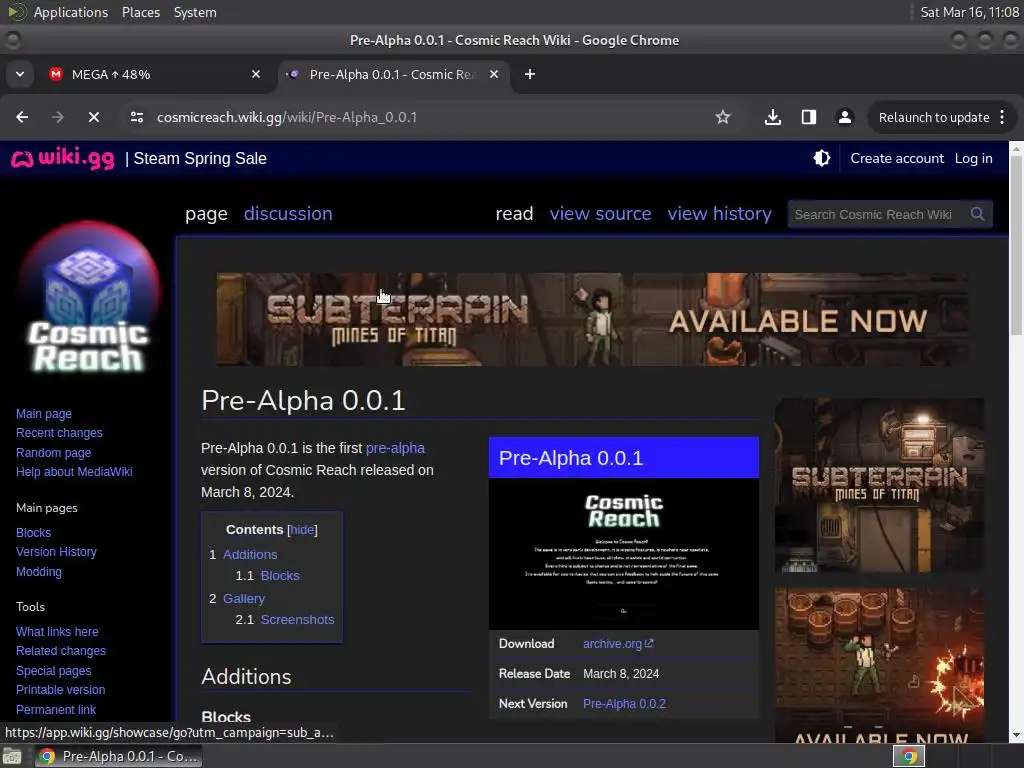Screen dimensions: 1024x768
Task: Go to Pre-Alpha 0.0.2 next version
Action: coord(624,703)
